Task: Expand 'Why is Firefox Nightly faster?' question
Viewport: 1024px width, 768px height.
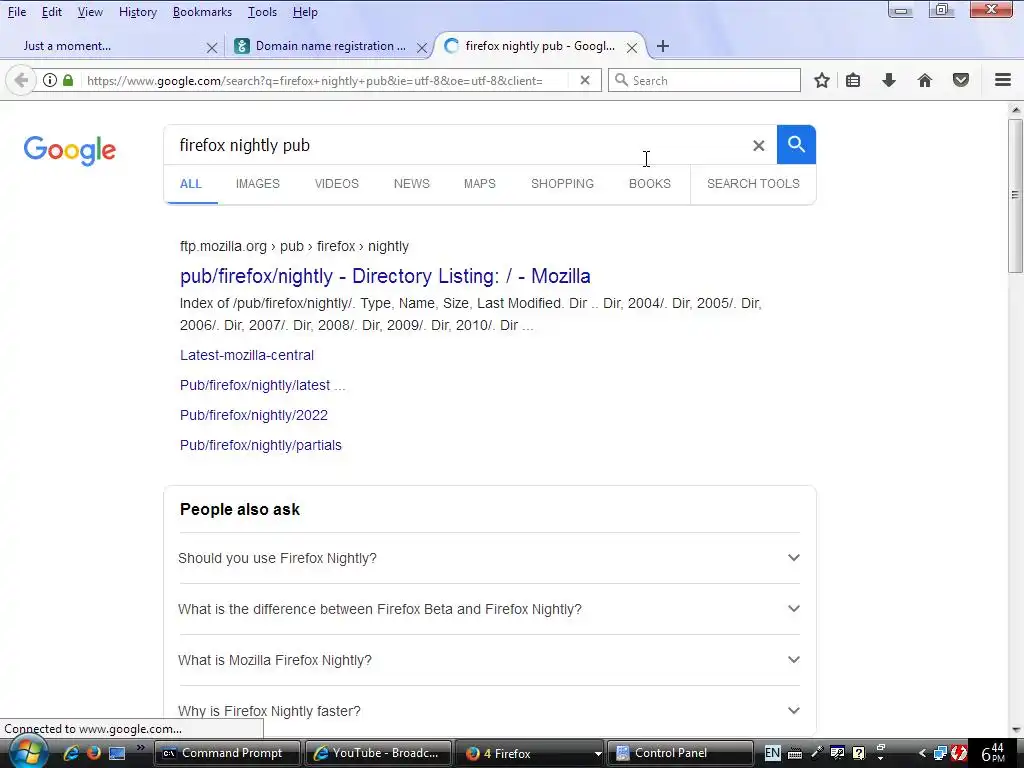Action: (489, 711)
